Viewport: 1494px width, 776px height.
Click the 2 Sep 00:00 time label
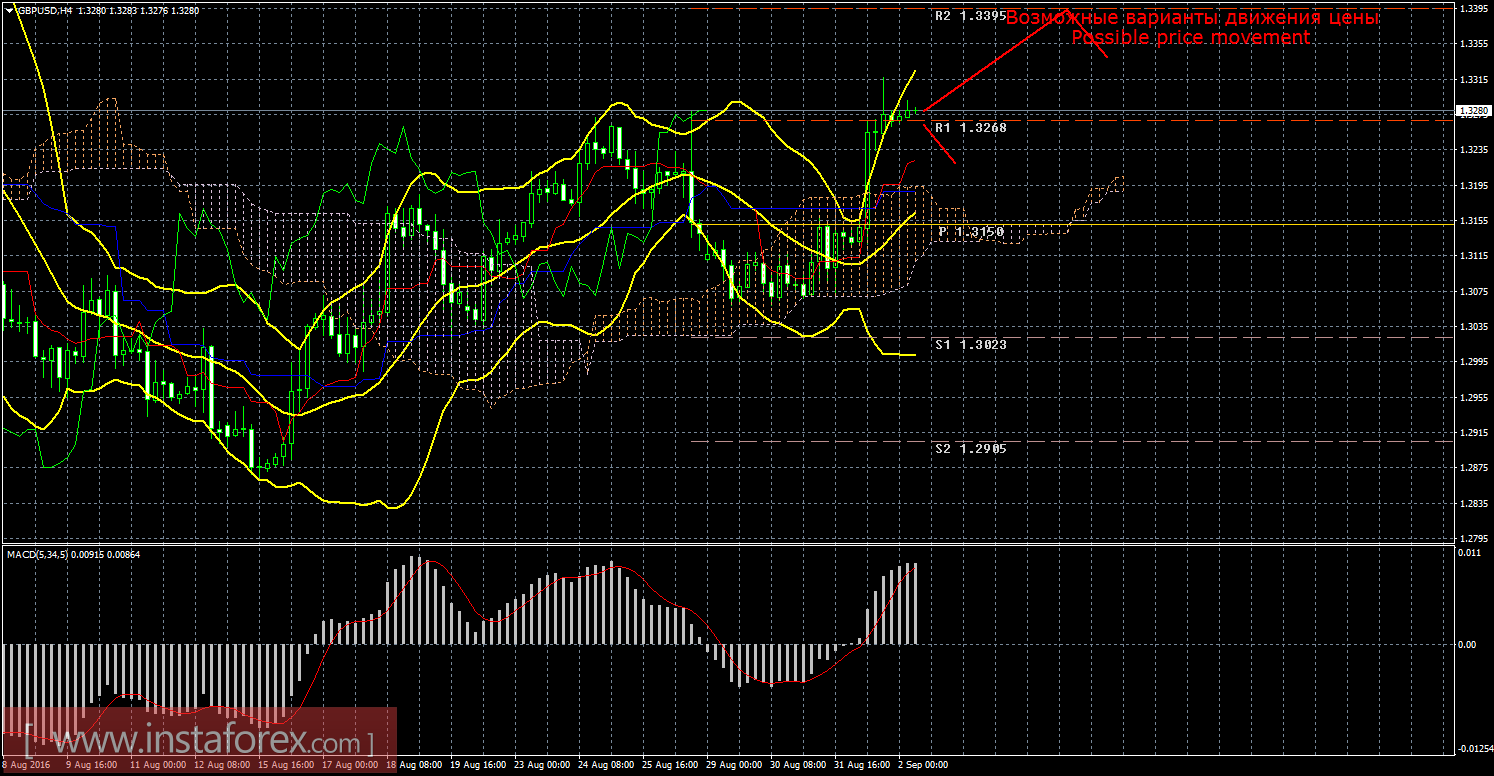[x=921, y=765]
